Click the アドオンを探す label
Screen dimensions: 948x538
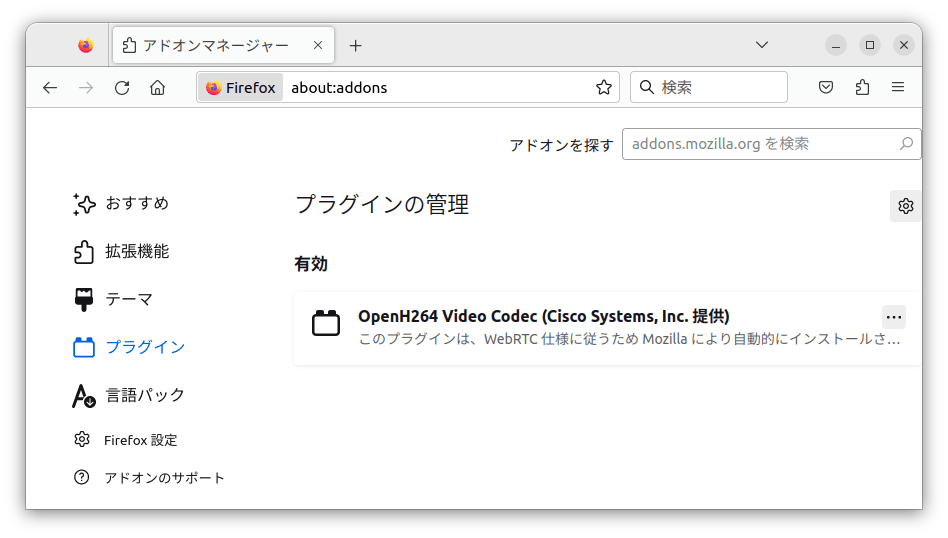pyautogui.click(x=562, y=145)
